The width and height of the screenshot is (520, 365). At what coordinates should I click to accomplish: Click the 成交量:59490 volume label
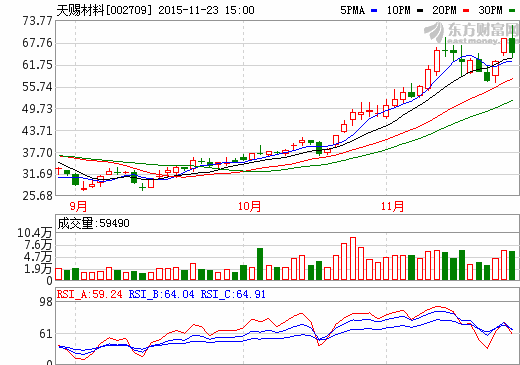point(93,223)
